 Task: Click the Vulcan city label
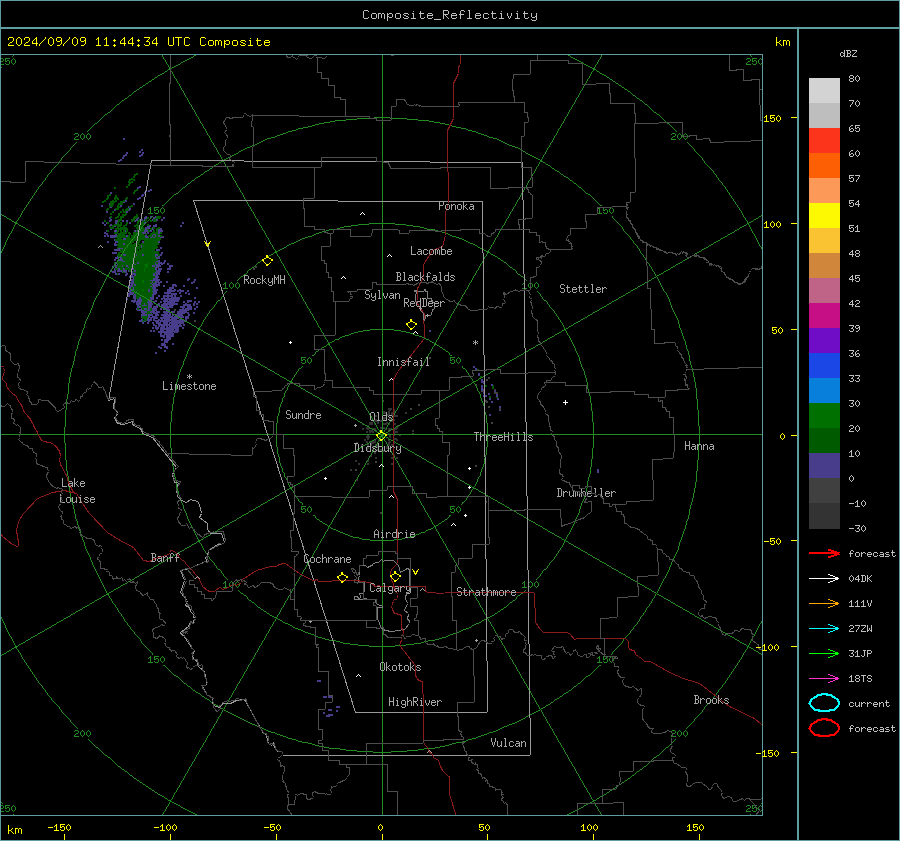(x=509, y=743)
